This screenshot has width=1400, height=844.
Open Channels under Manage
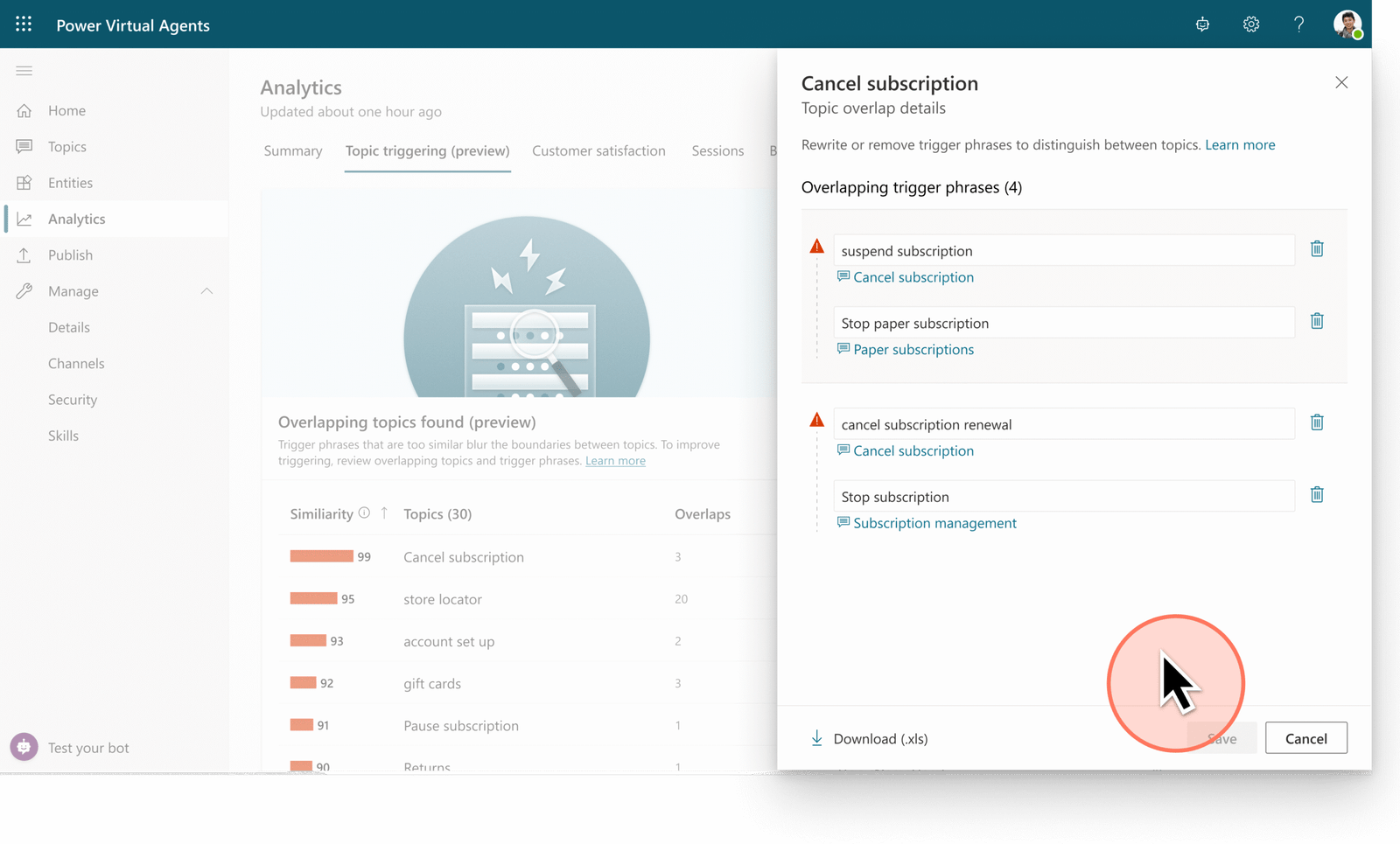pyautogui.click(x=76, y=364)
